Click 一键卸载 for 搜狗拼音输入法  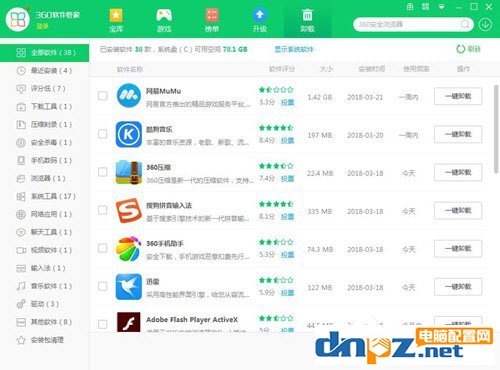(458, 210)
